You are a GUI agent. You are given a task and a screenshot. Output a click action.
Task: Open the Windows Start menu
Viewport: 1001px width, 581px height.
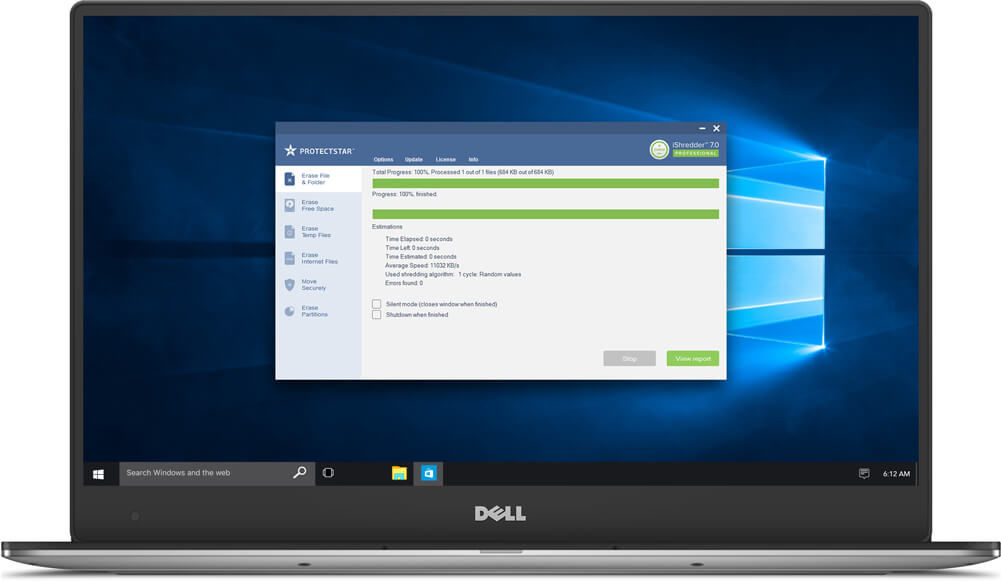[x=98, y=474]
